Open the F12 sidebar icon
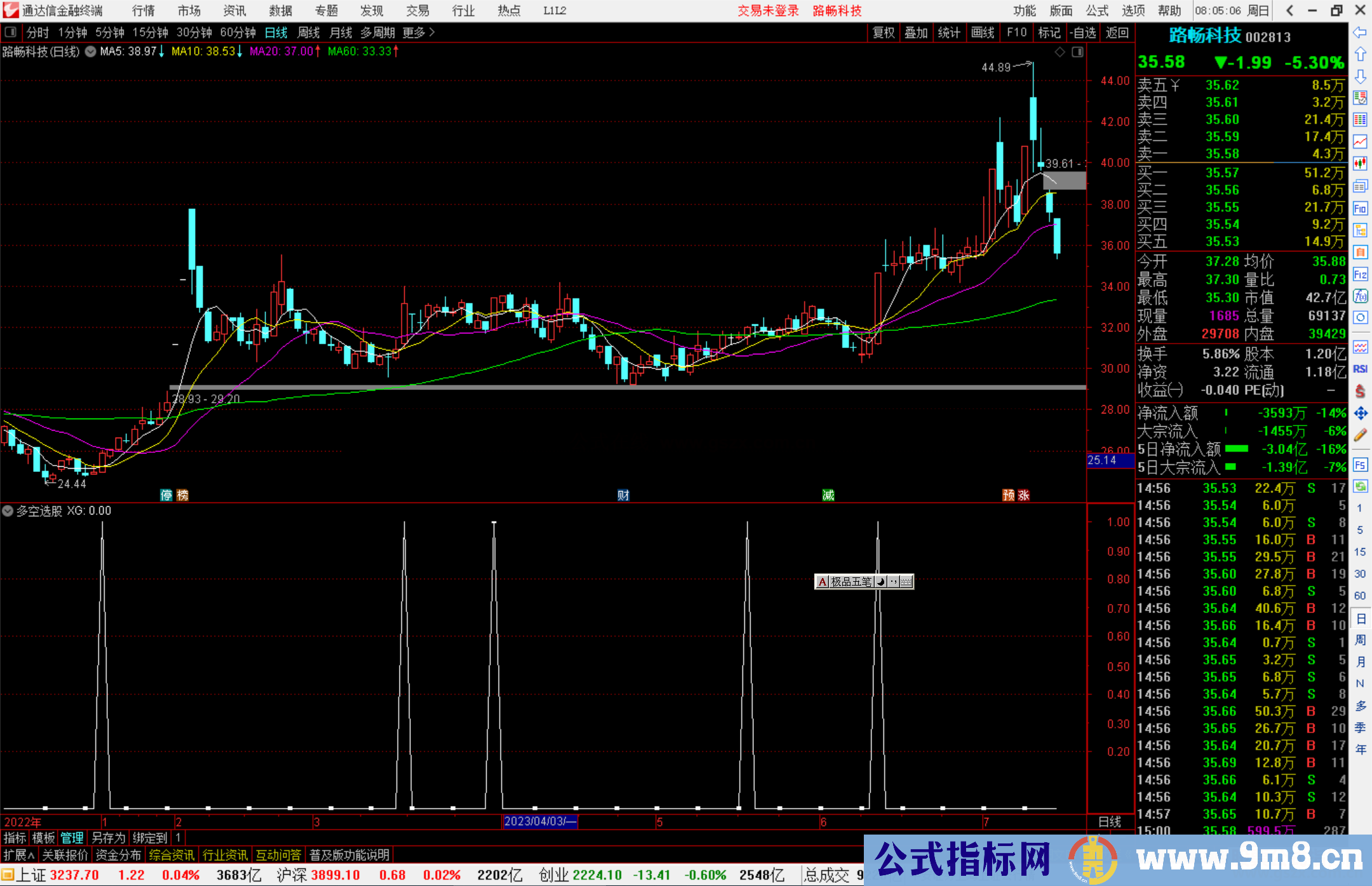Screen dimensions: 1372x886 [1360, 274]
